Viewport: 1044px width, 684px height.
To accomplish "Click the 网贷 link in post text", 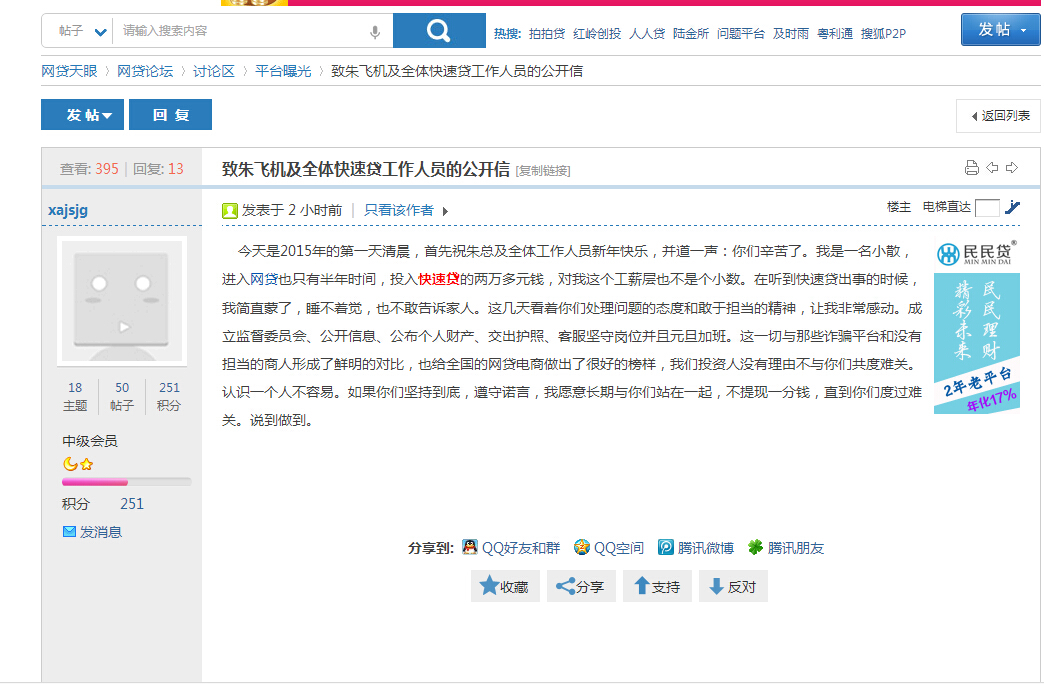I will coord(264,279).
